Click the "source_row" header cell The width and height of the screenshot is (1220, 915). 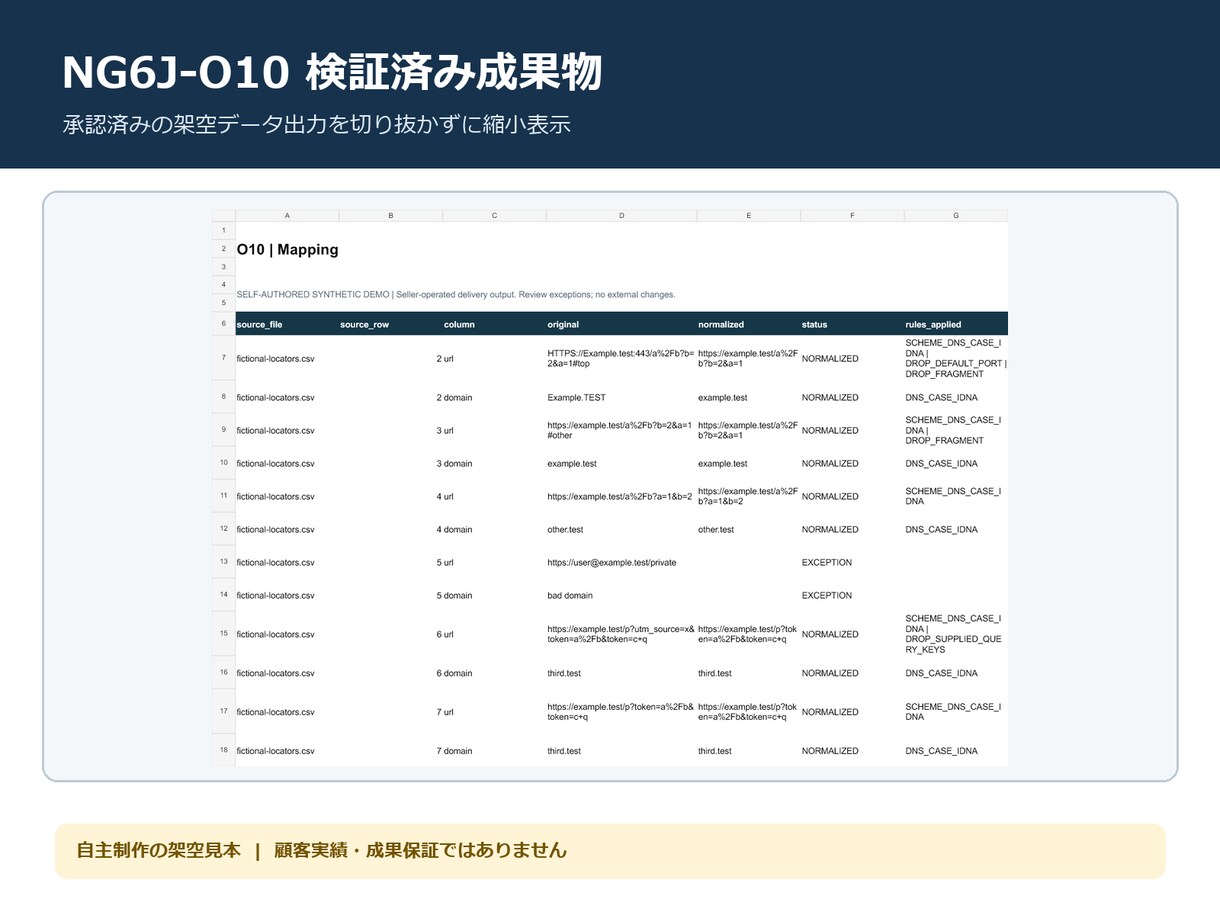tap(390, 324)
